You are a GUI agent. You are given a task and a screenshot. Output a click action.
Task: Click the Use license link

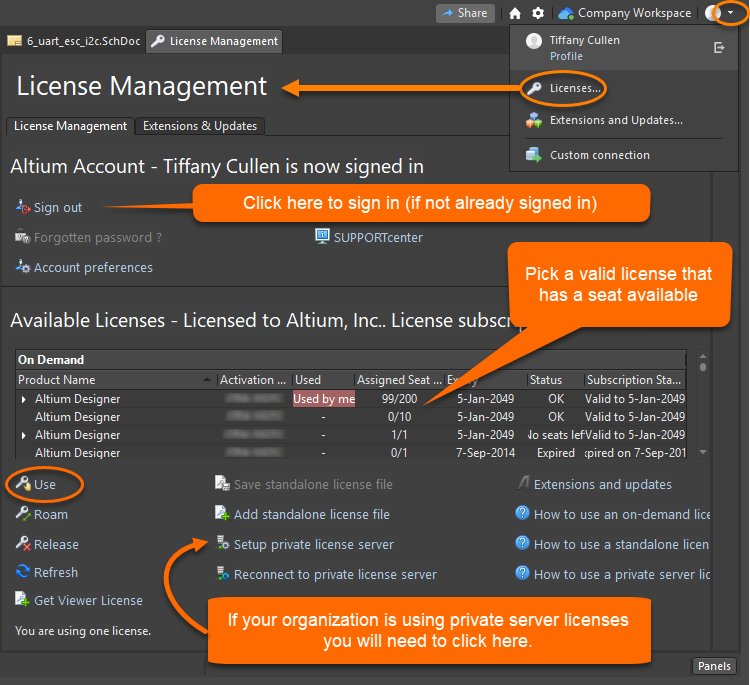pos(44,485)
